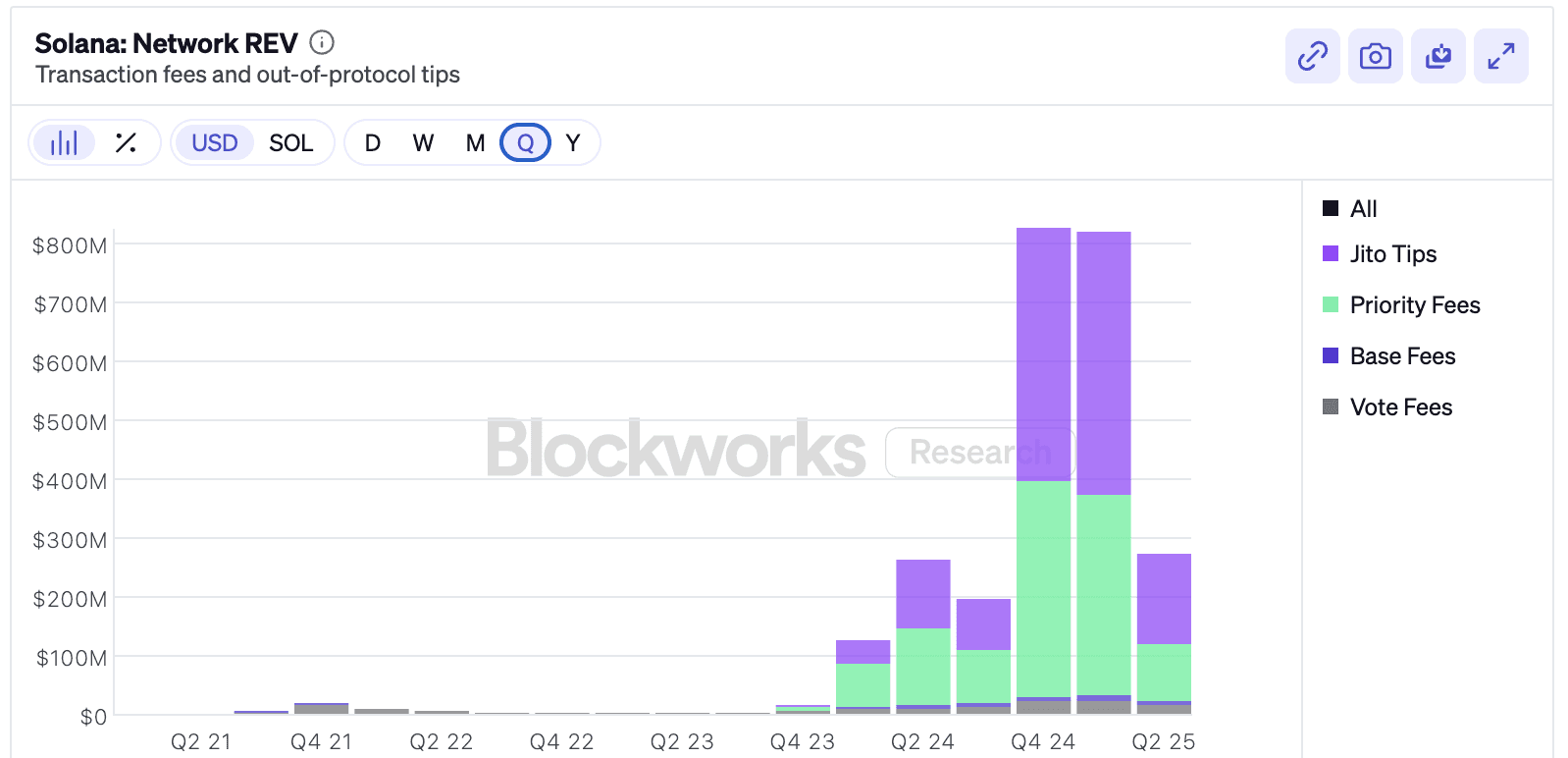
Task: Switch to the Y yearly timeframe
Action: click(572, 142)
